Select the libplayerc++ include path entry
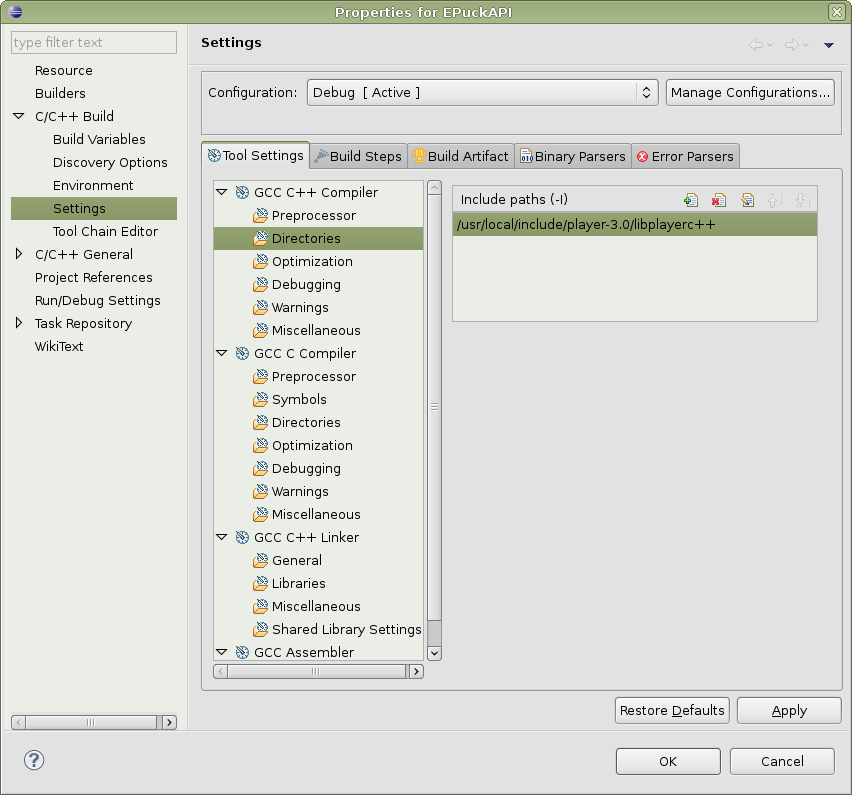This screenshot has height=795, width=852. pos(635,224)
